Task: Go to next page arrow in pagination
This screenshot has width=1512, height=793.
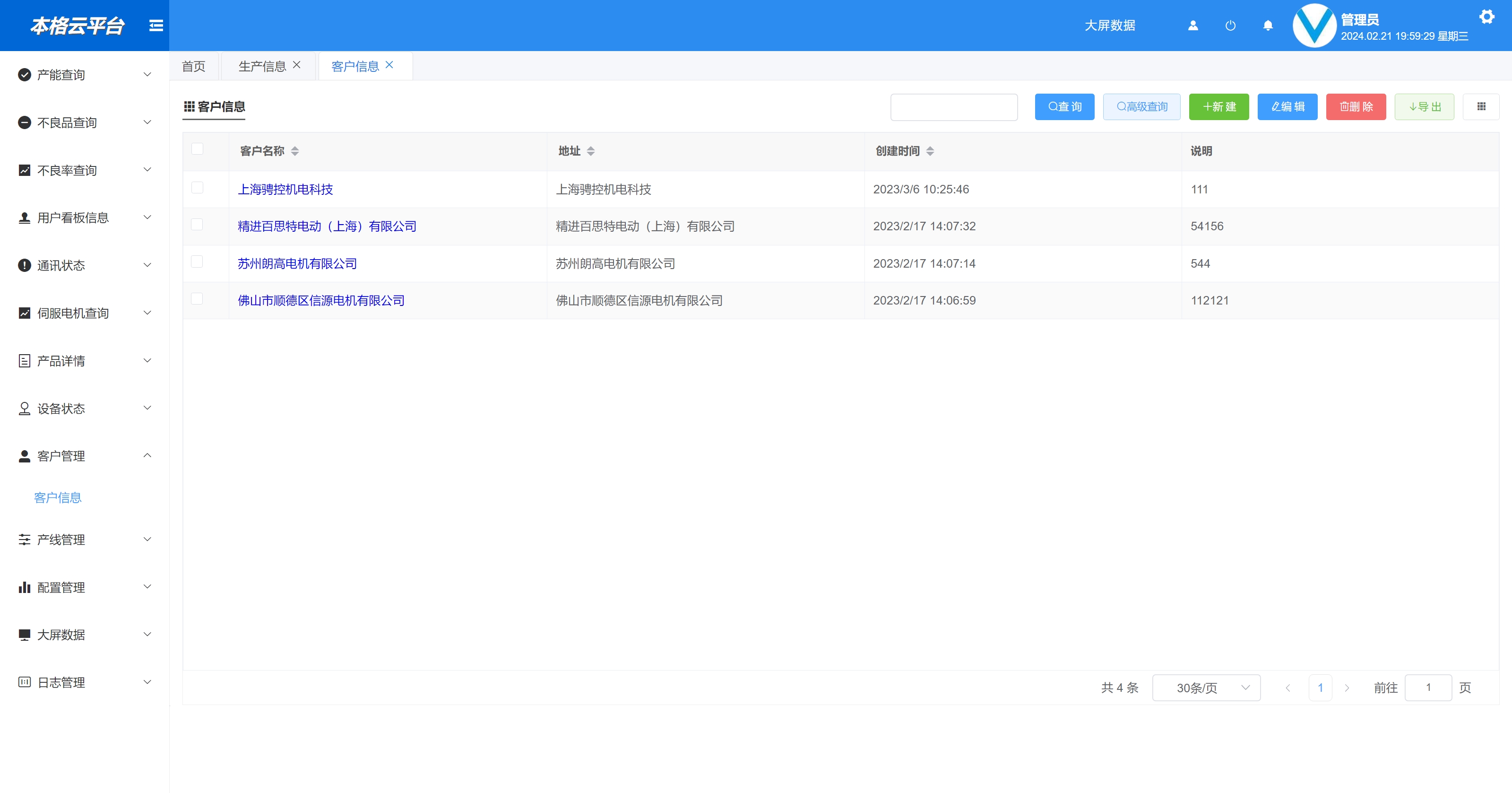Action: pos(1347,687)
